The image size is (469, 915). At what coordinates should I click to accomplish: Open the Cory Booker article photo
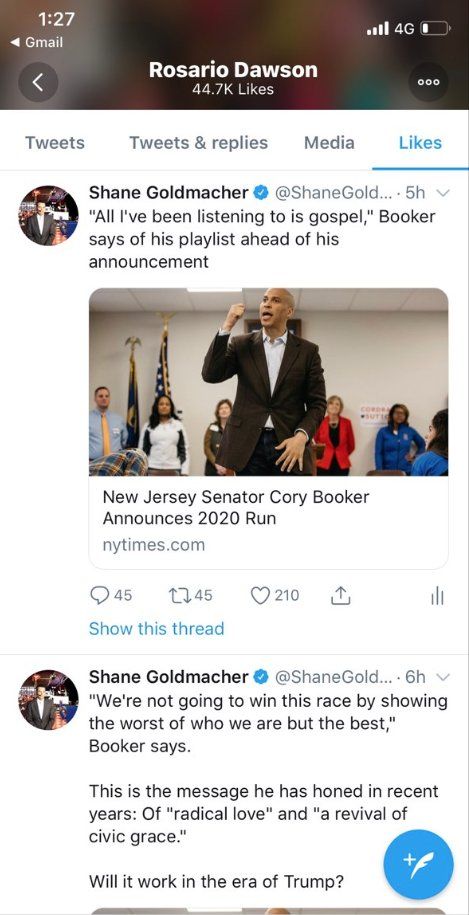pyautogui.click(x=268, y=382)
